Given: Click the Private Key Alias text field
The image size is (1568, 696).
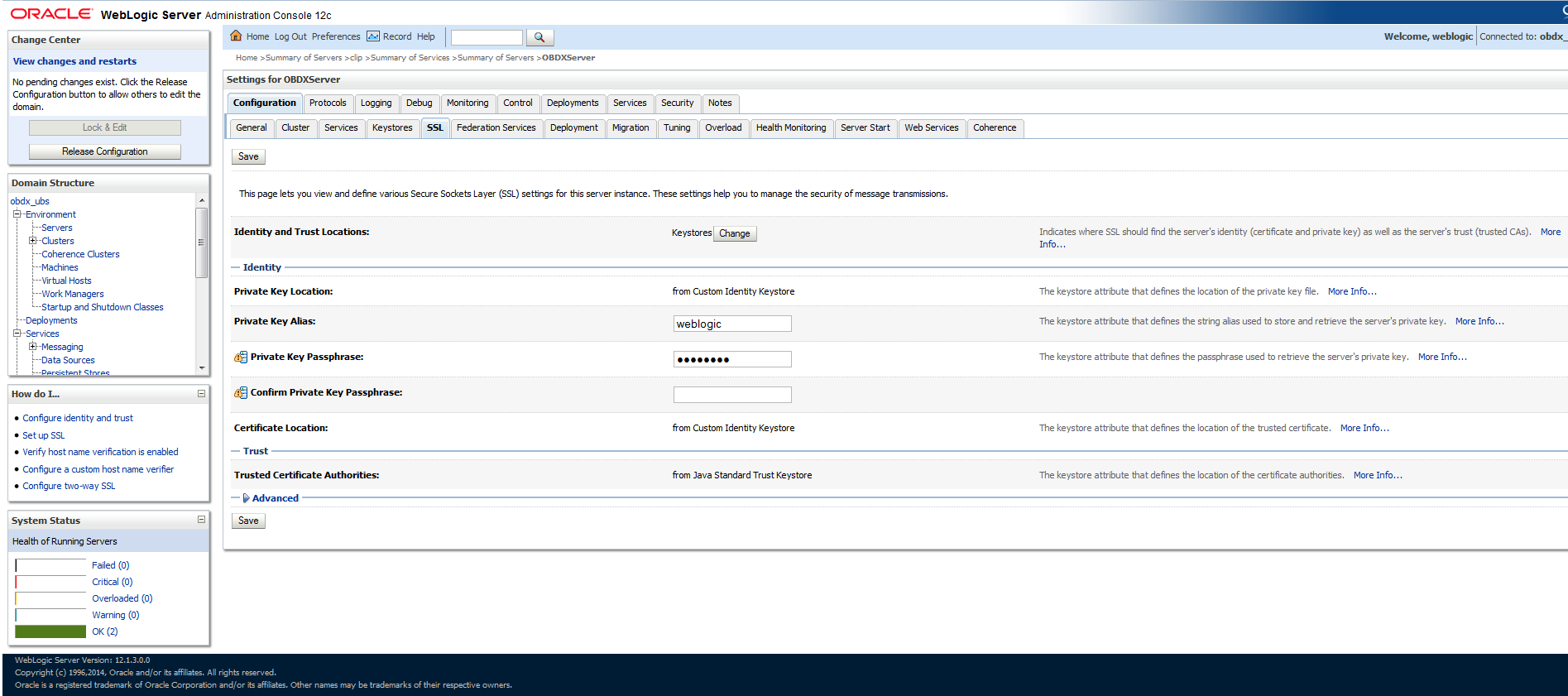Looking at the screenshot, I should (731, 324).
